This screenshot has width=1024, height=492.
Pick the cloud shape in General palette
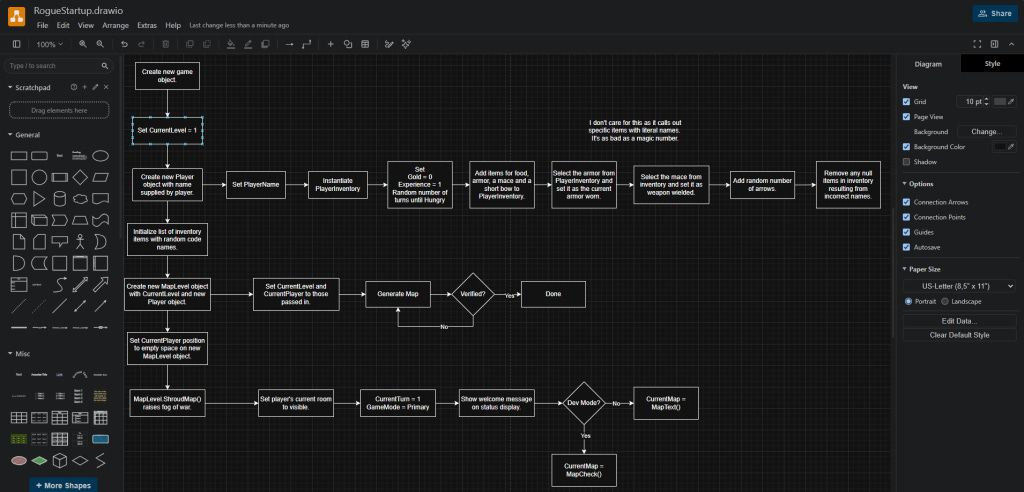pyautogui.click(x=80, y=198)
